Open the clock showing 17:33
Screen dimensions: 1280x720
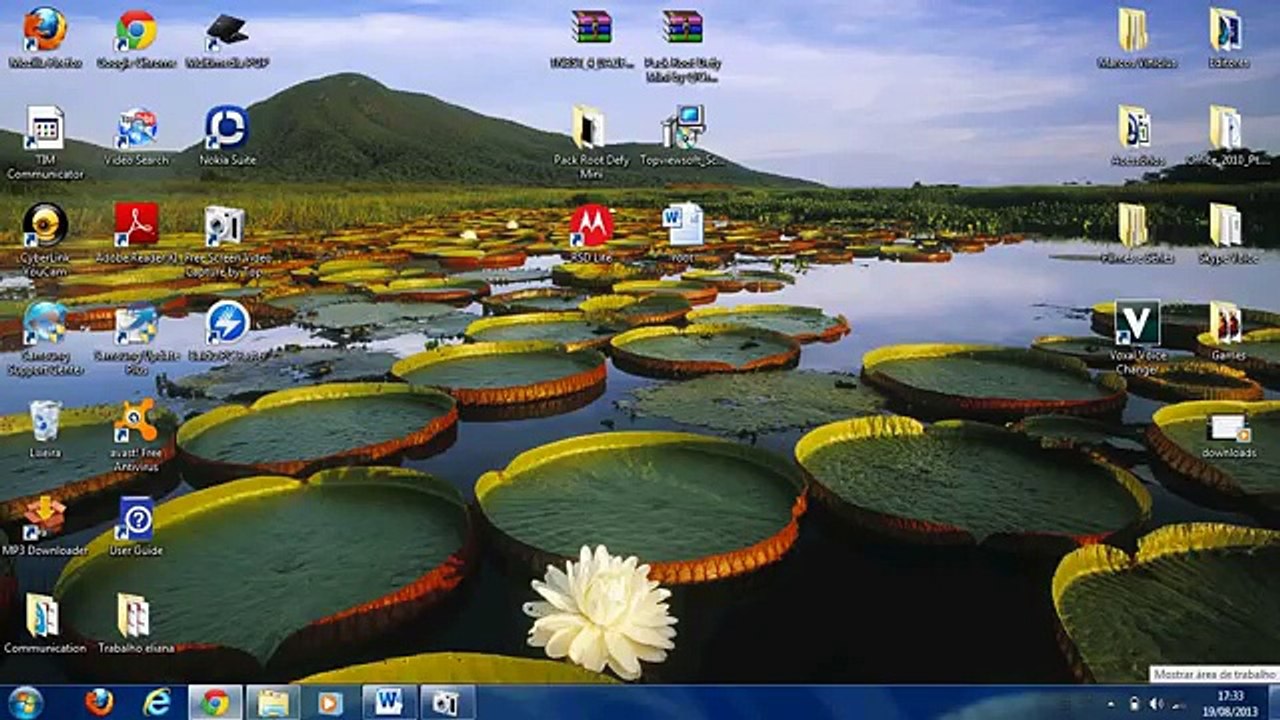(x=1231, y=702)
